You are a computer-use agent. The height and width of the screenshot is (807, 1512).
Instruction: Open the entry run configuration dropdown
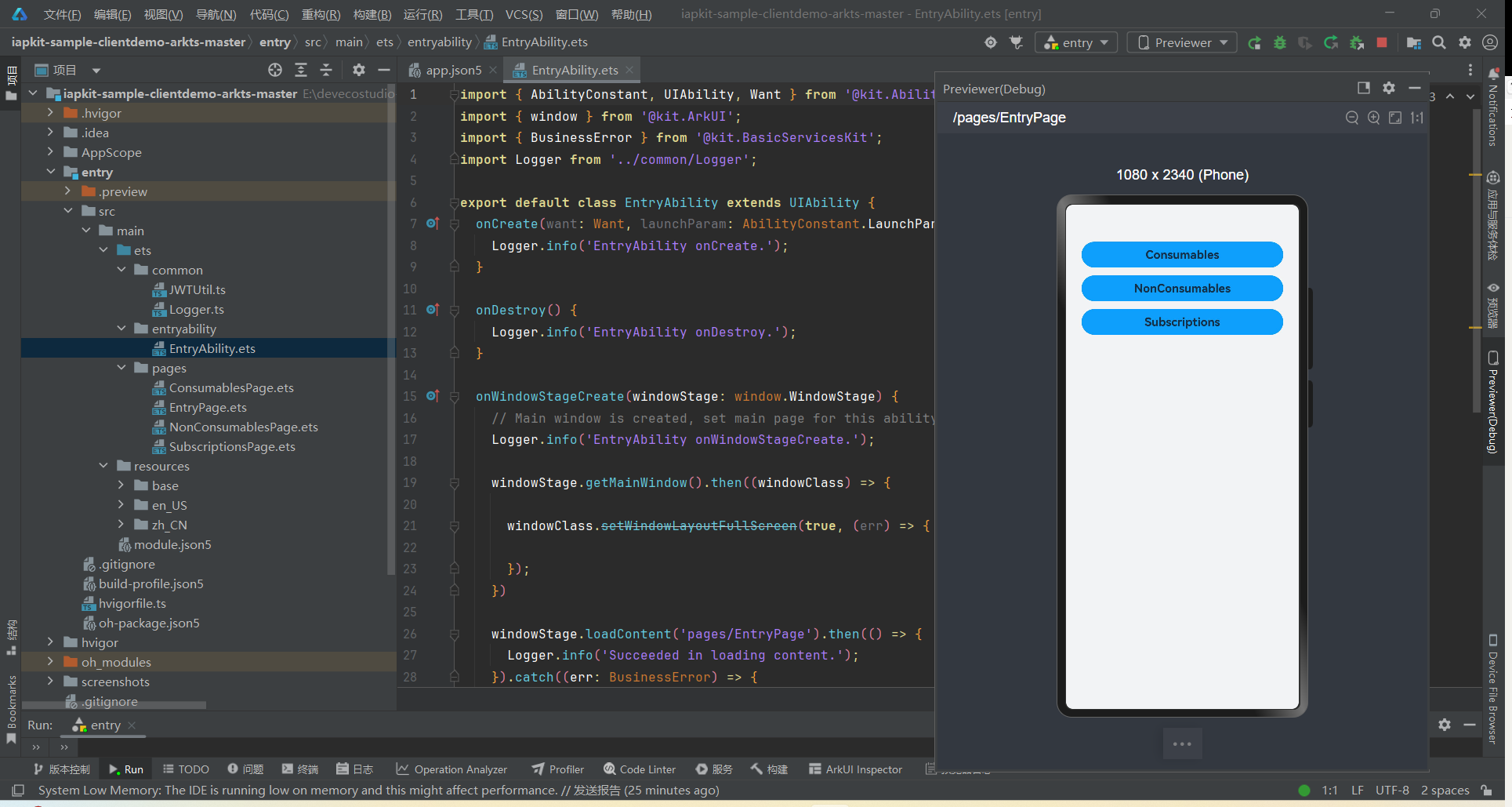[x=1077, y=42]
